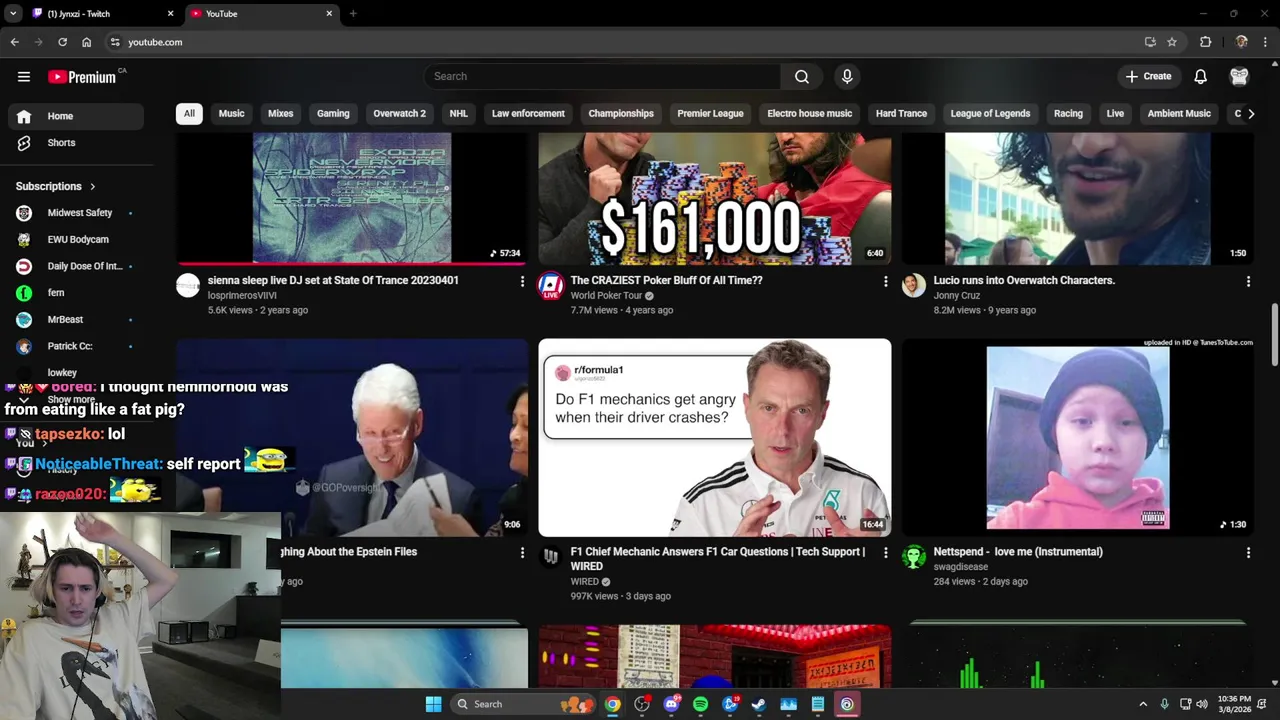Open the Jonny Cruz channel avatar
Screen dimensions: 1280x720
914,286
